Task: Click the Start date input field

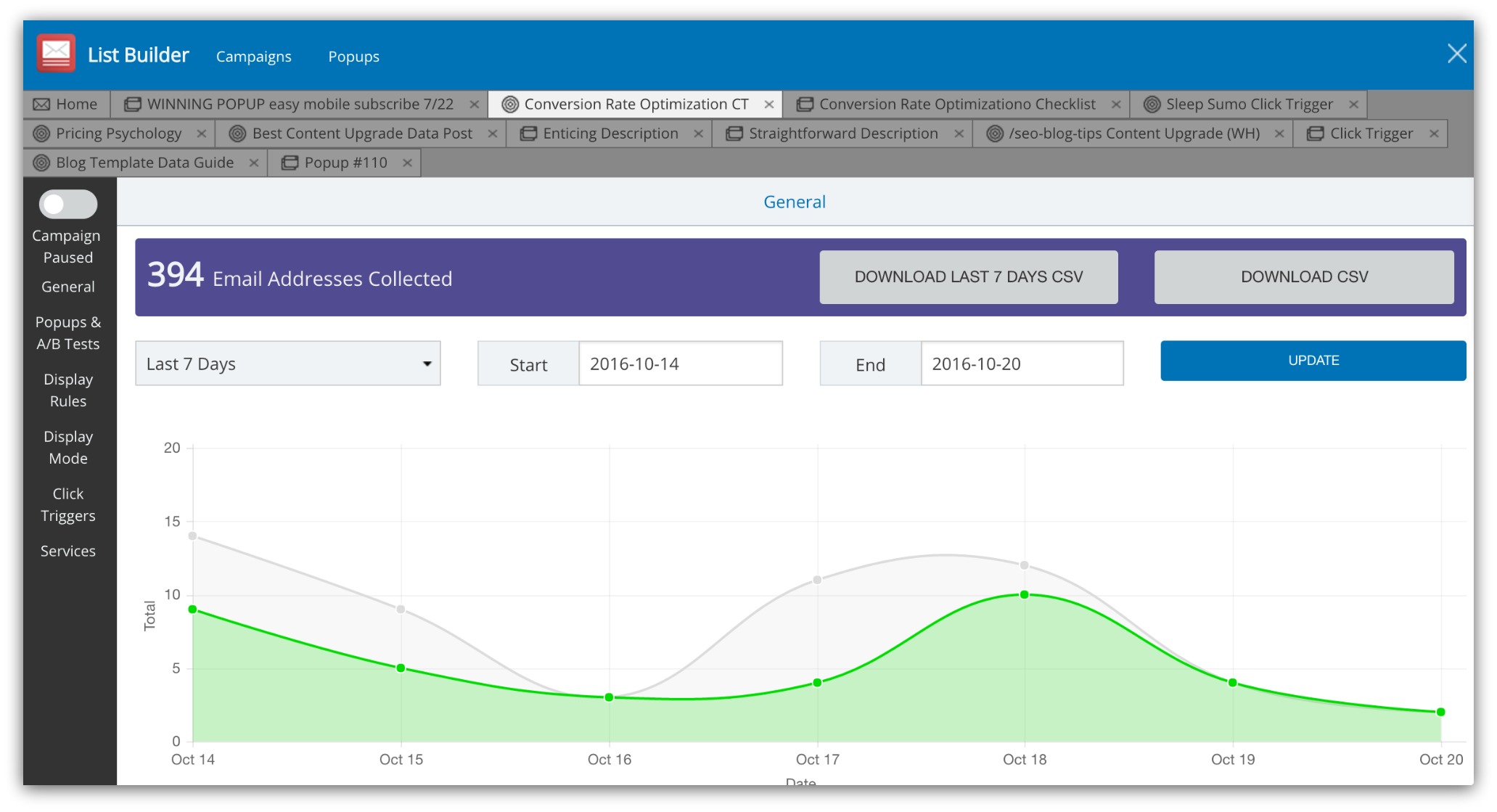Action: (x=680, y=364)
